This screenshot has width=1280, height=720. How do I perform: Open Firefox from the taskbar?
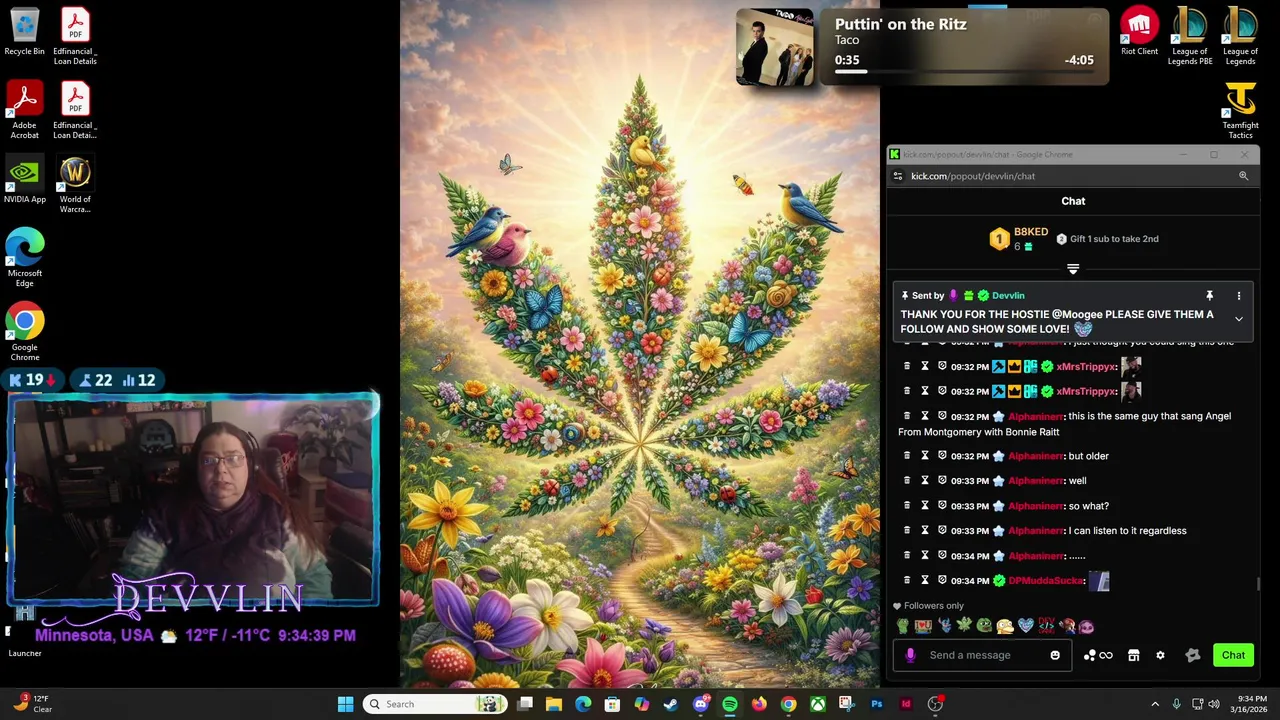(x=759, y=704)
